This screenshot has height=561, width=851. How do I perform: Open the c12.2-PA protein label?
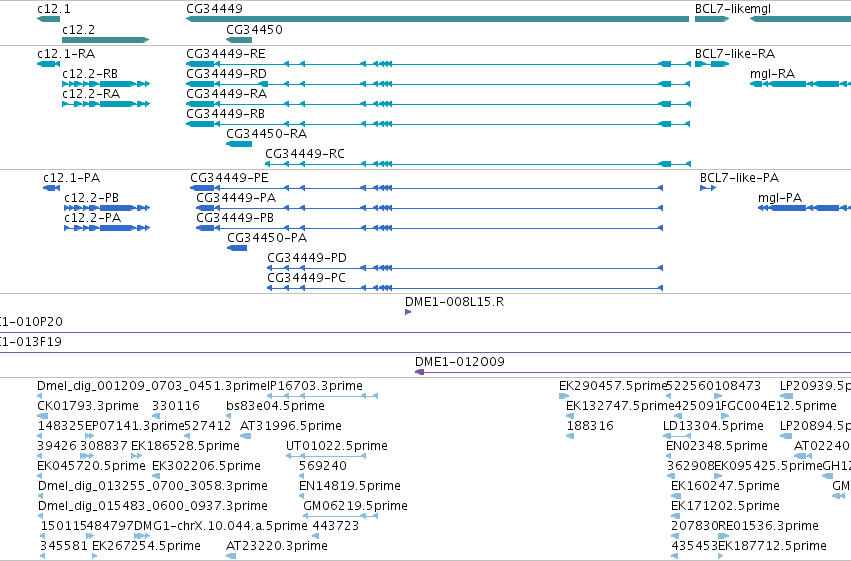click(x=92, y=218)
